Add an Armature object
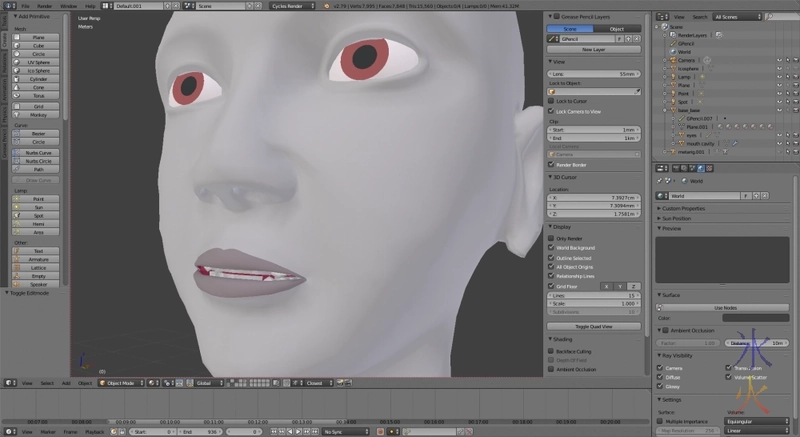 tap(39, 259)
